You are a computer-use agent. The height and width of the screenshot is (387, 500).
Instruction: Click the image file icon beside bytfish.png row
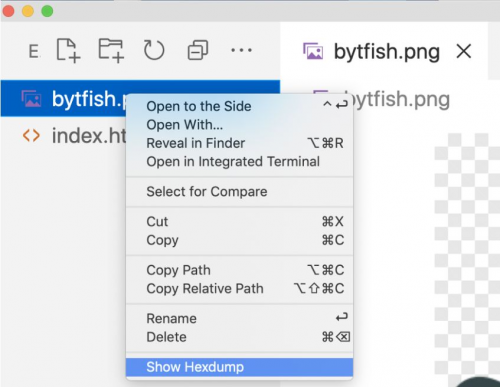pyautogui.click(x=31, y=99)
